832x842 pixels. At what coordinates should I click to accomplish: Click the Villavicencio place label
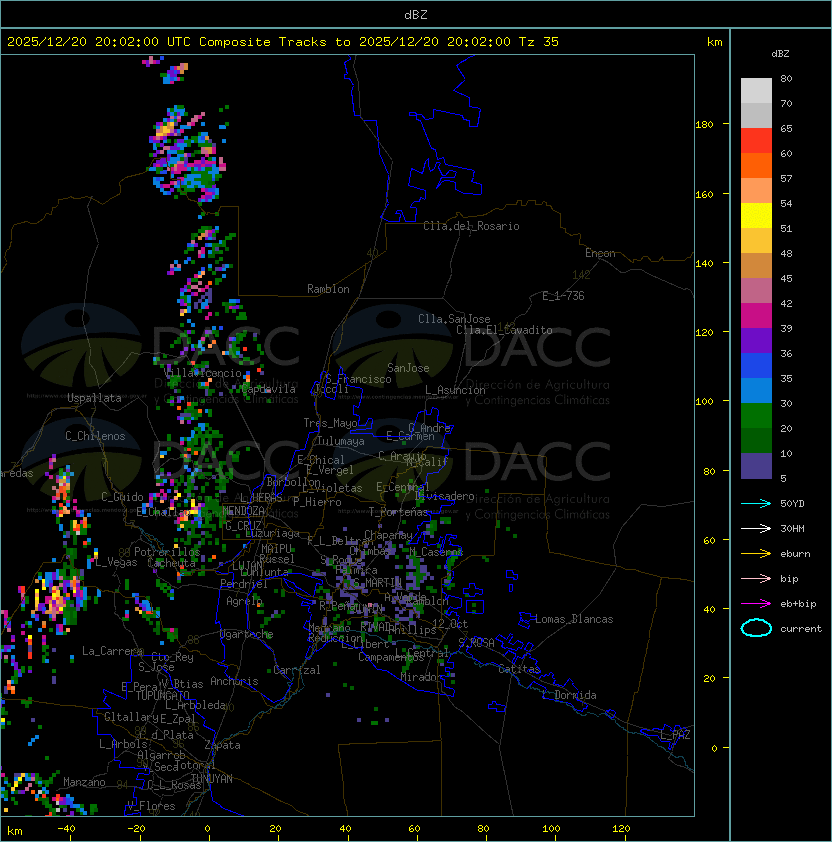tap(202, 373)
